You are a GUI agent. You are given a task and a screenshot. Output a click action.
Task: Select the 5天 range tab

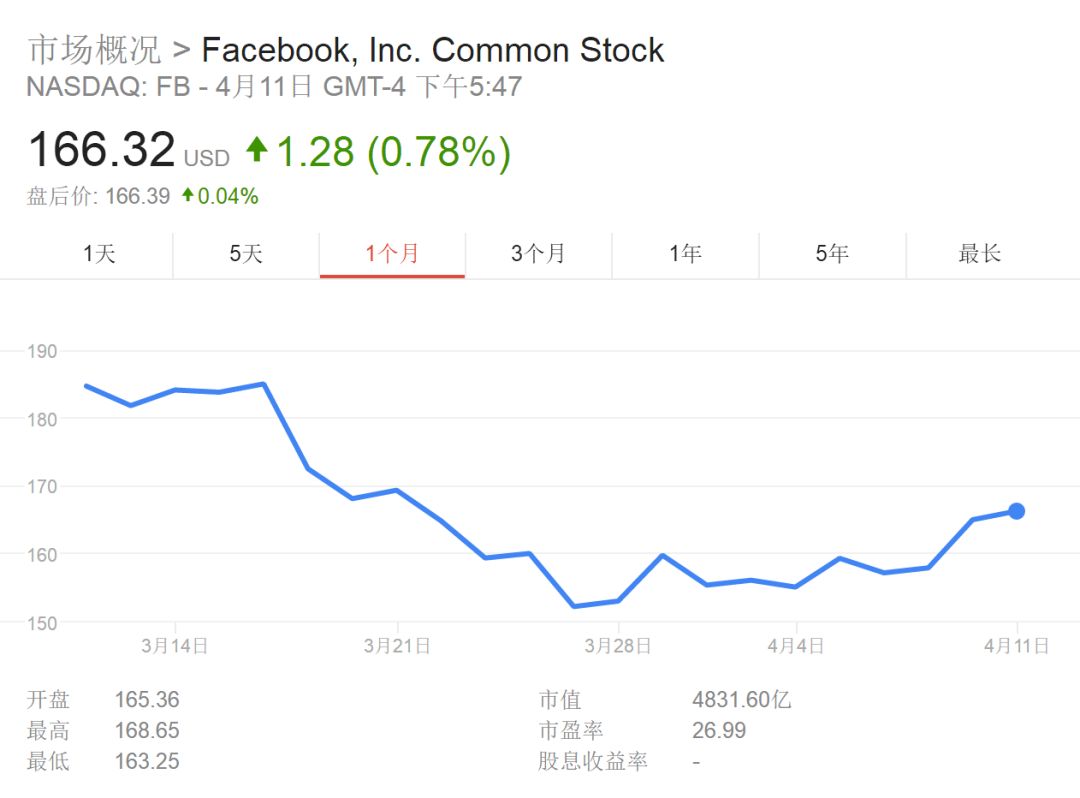pos(246,254)
